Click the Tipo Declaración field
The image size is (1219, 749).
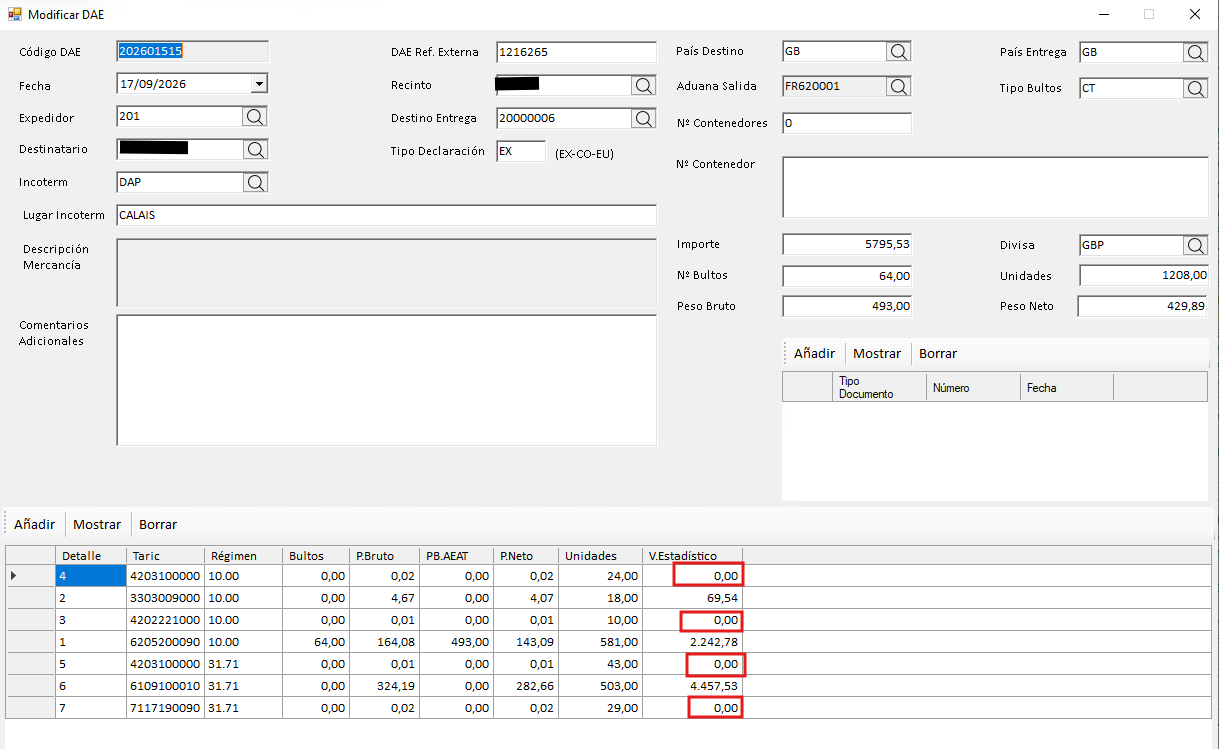[x=521, y=151]
